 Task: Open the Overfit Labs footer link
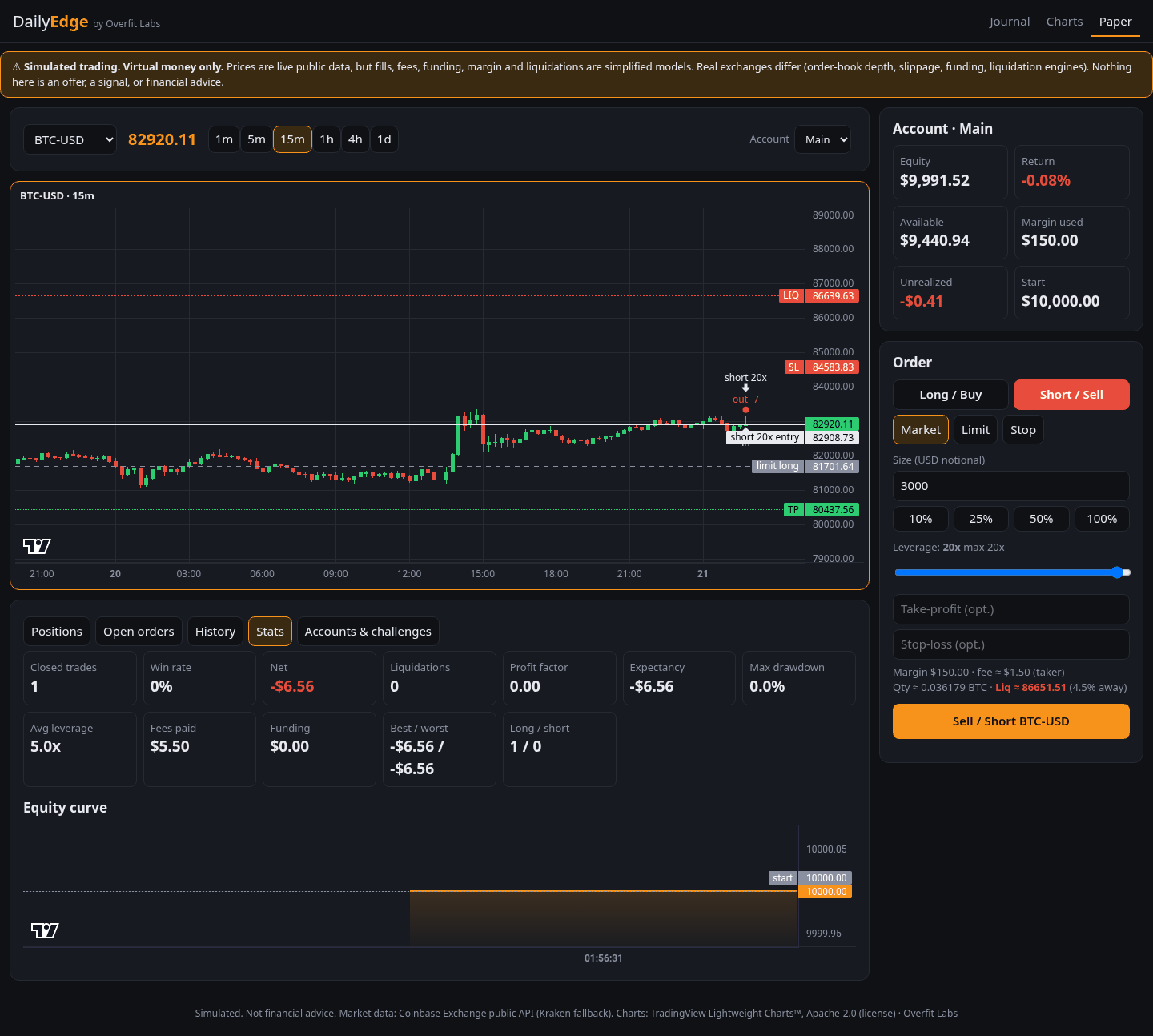[x=930, y=1014]
